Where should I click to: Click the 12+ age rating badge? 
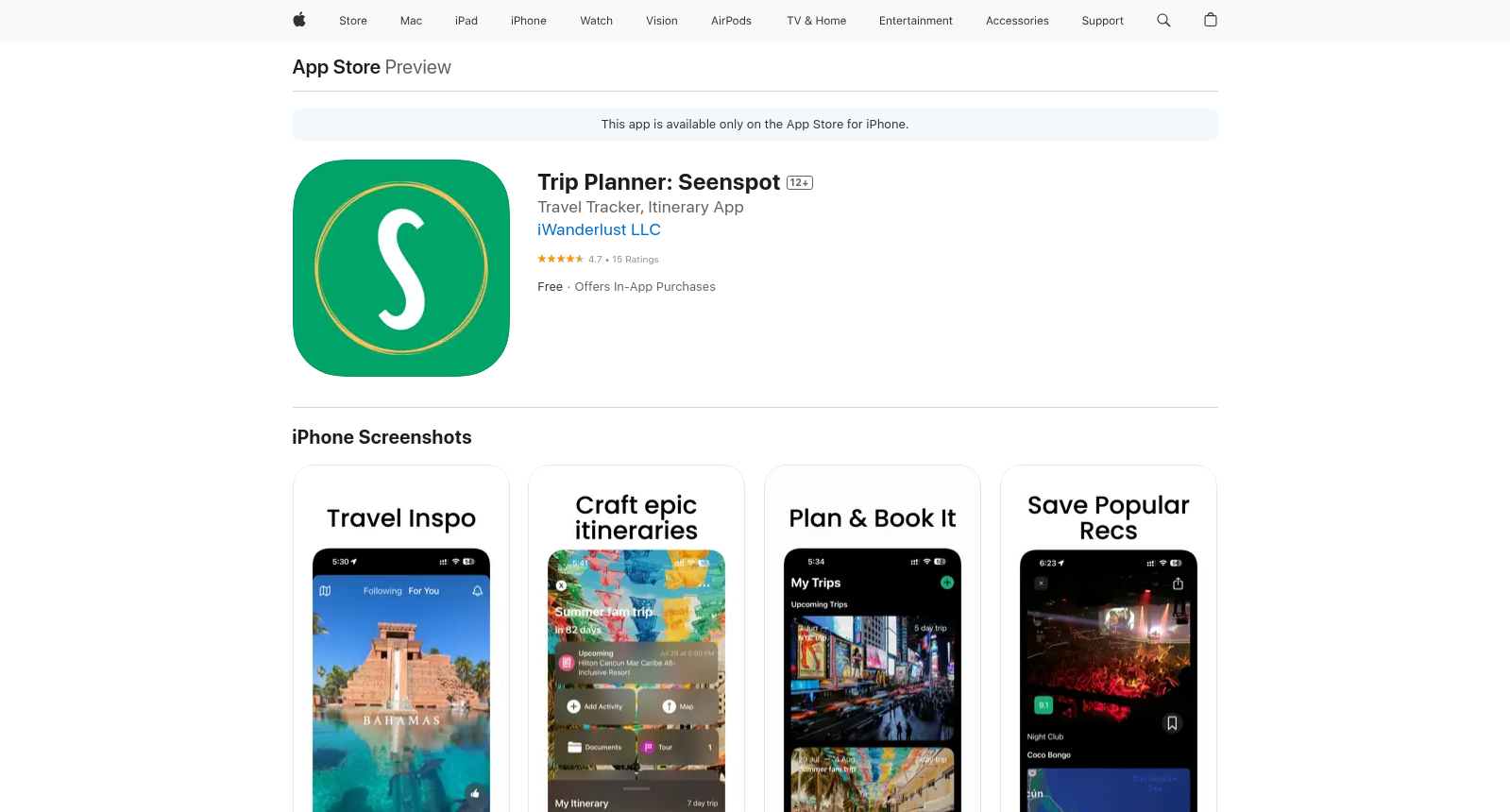[800, 183]
